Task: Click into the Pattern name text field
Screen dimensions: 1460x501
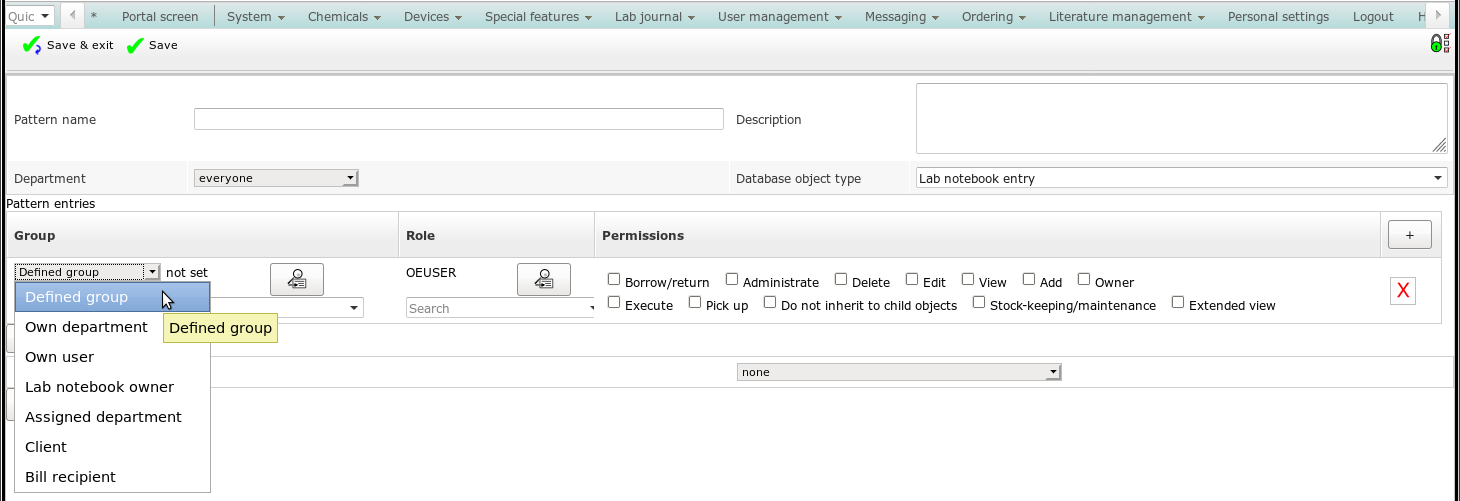Action: pos(458,120)
